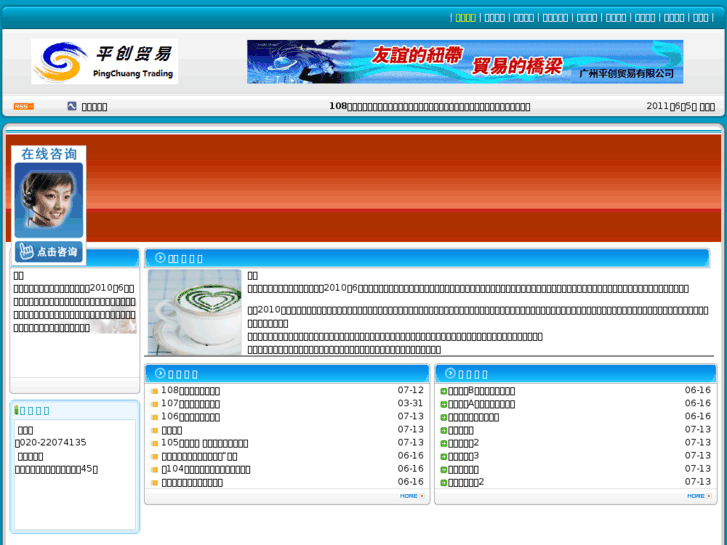The width and height of the screenshot is (727, 545).
Task: Open the list item starting with 105
Action: click(204, 443)
